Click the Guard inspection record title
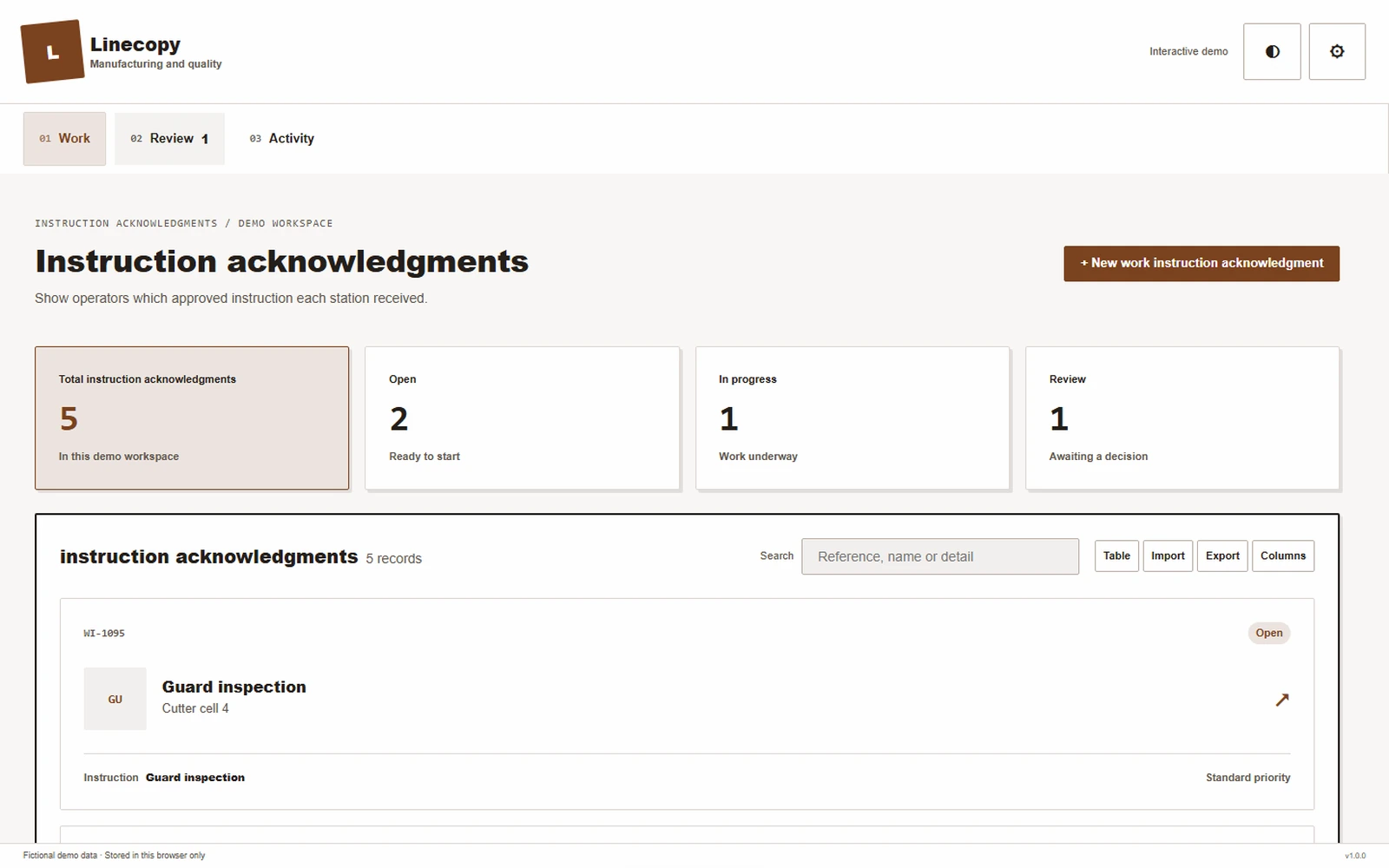The image size is (1389, 868). click(234, 687)
